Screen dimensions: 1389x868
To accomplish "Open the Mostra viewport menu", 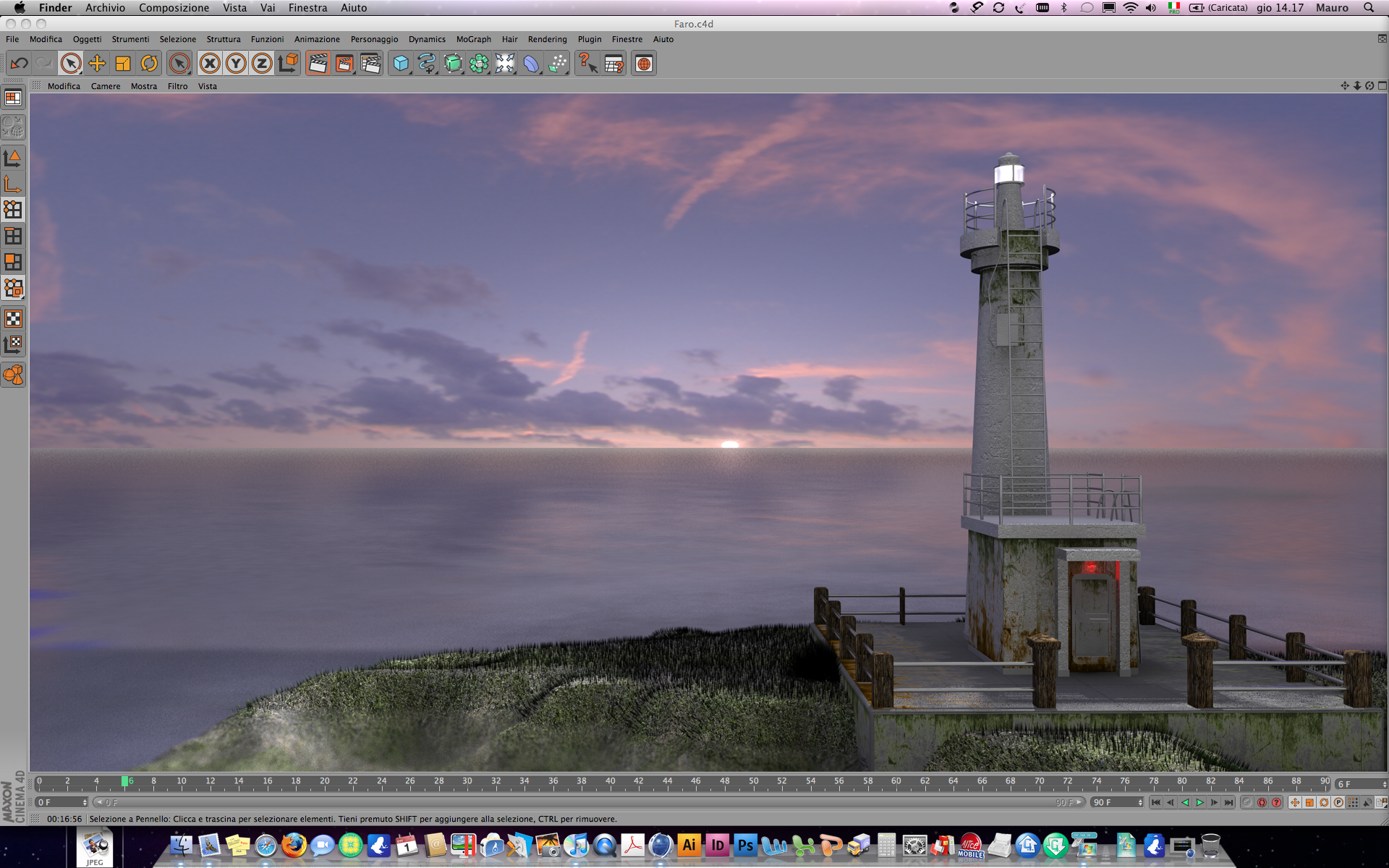I will click(143, 86).
